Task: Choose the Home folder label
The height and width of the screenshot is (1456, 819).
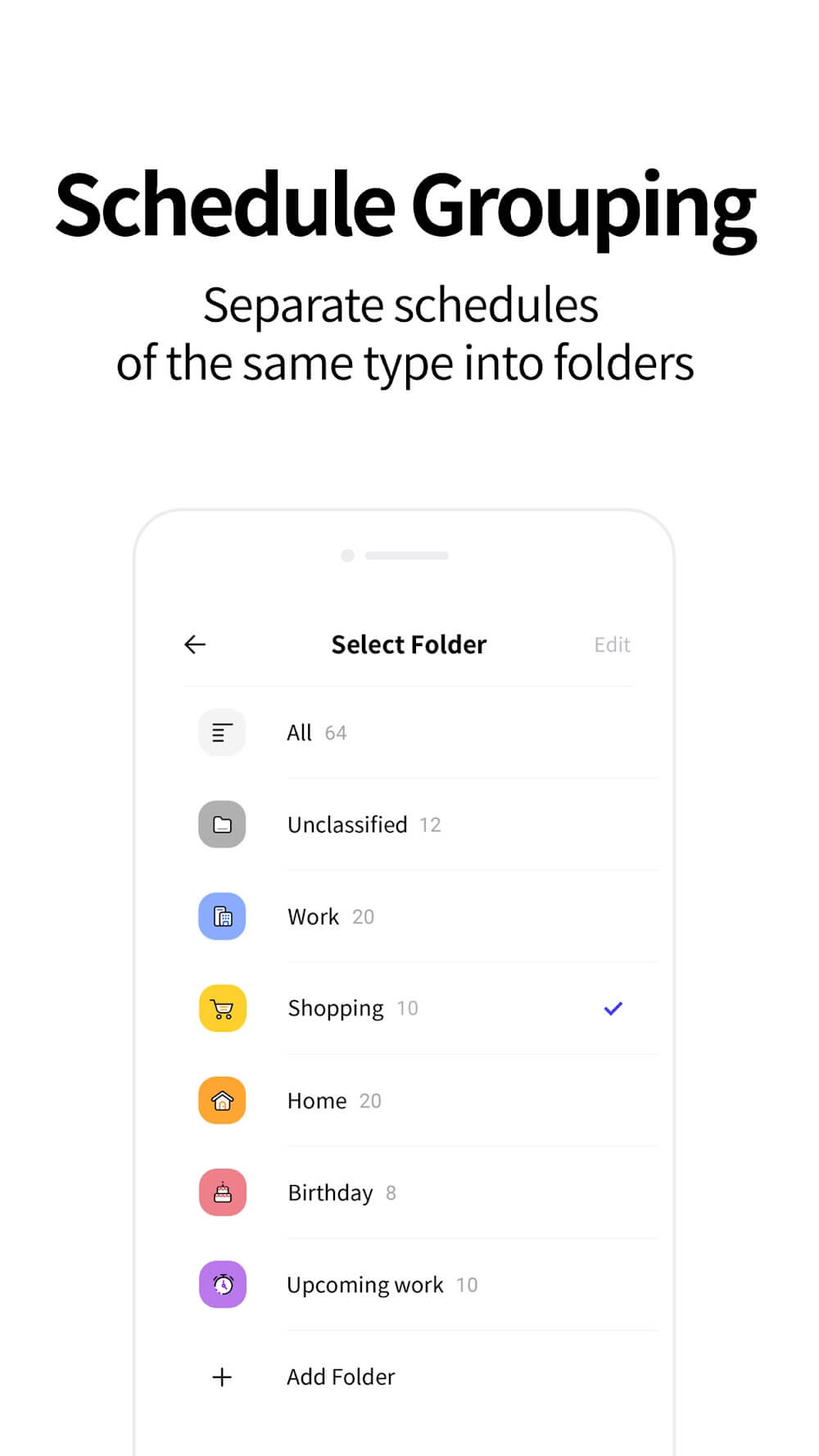Action: (x=317, y=1101)
